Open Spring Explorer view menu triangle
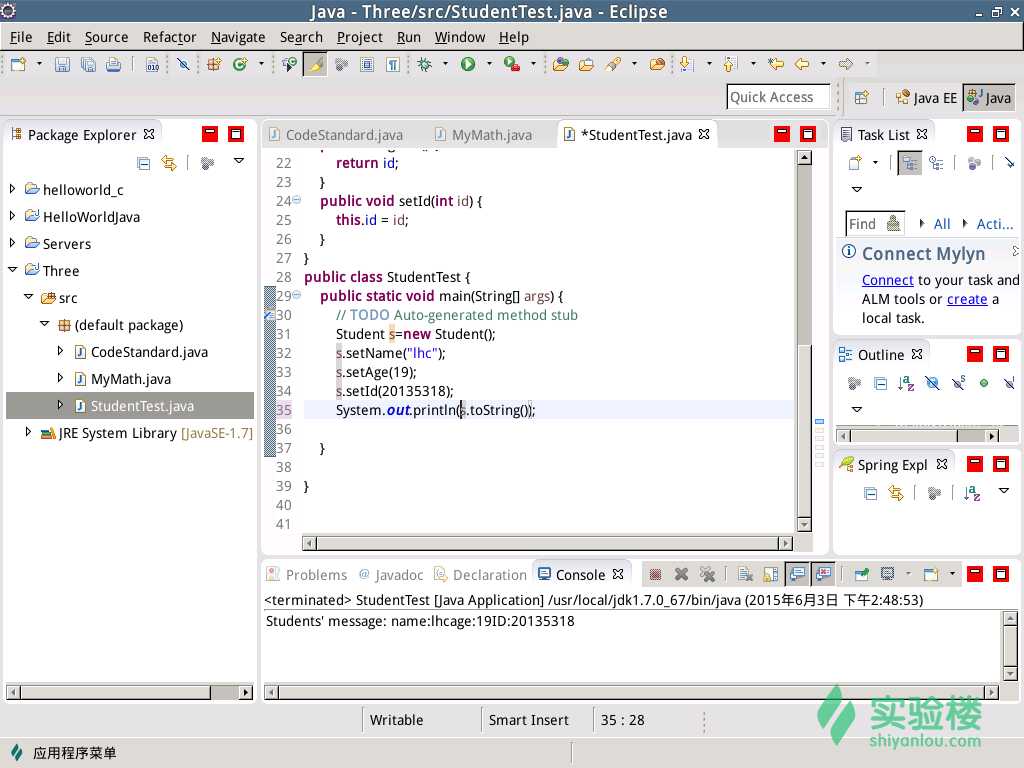The height and width of the screenshot is (768, 1024). click(1004, 490)
